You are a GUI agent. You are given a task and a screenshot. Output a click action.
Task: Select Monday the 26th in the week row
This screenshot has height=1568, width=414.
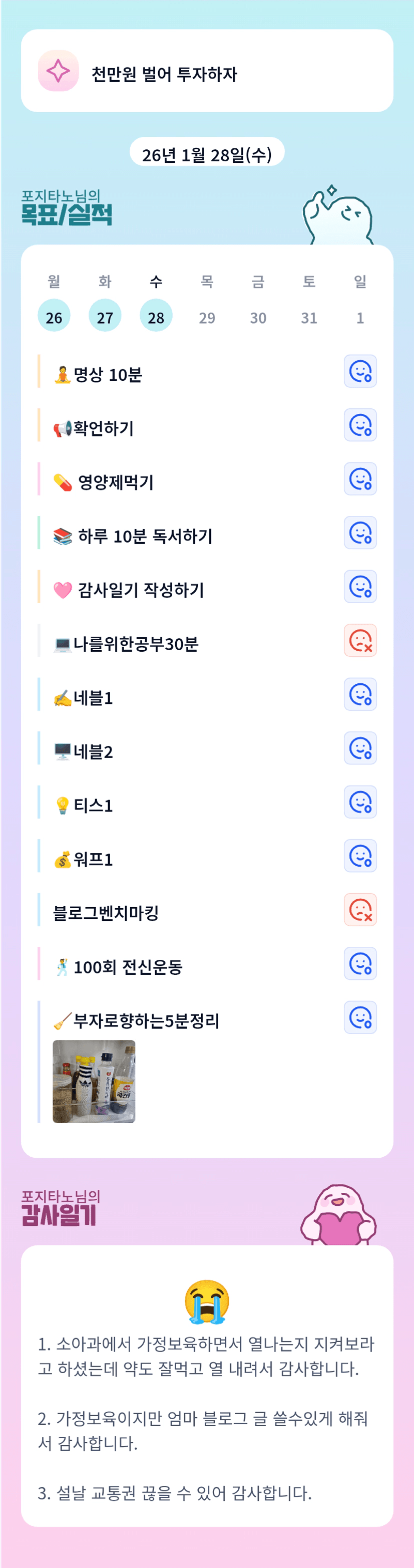click(x=54, y=317)
